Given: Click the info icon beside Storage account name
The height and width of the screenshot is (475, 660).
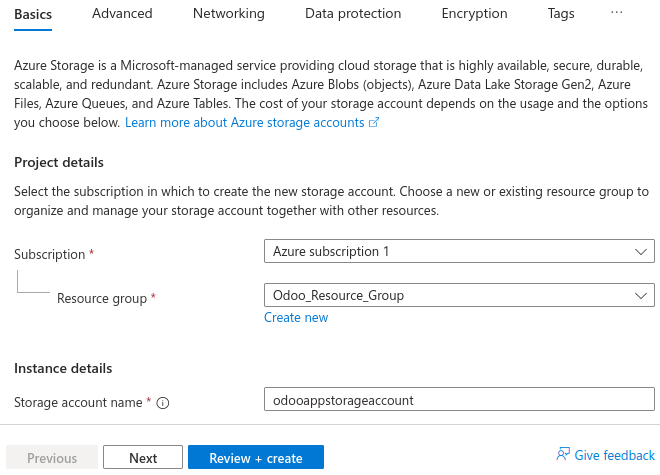Looking at the screenshot, I should click(x=163, y=403).
